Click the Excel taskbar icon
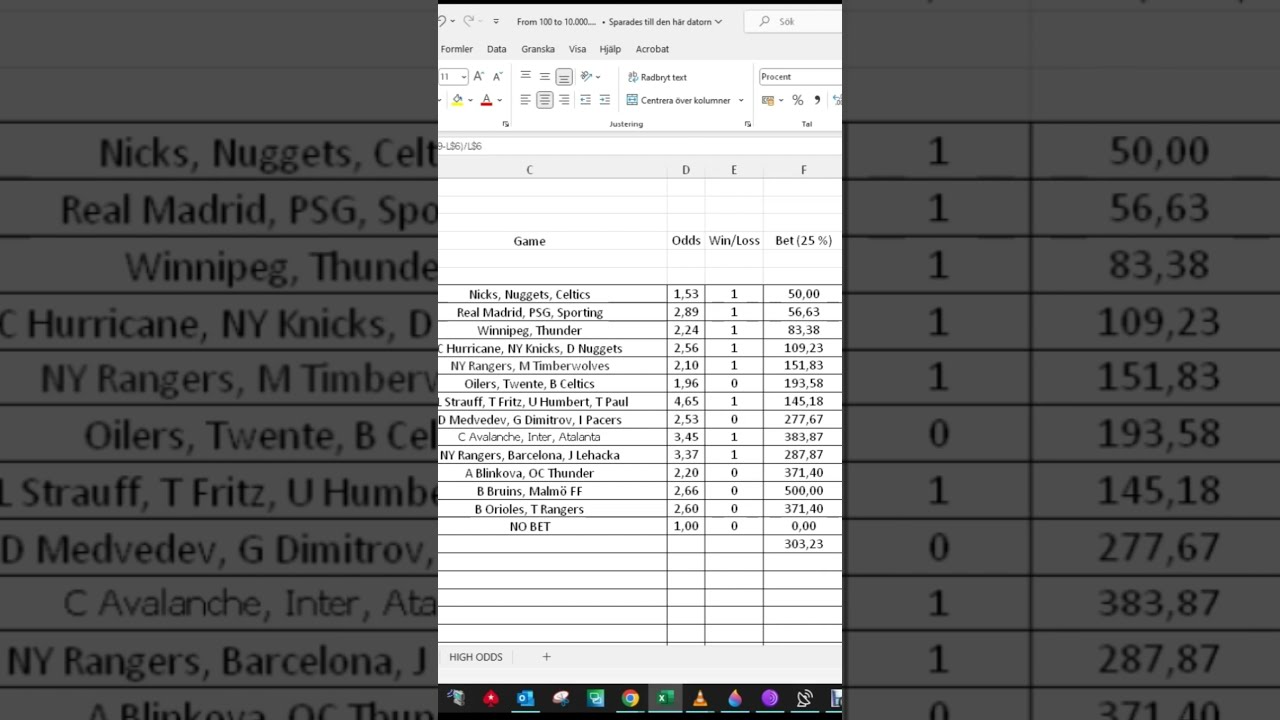Screen dimensions: 1280x720 [x=665, y=699]
